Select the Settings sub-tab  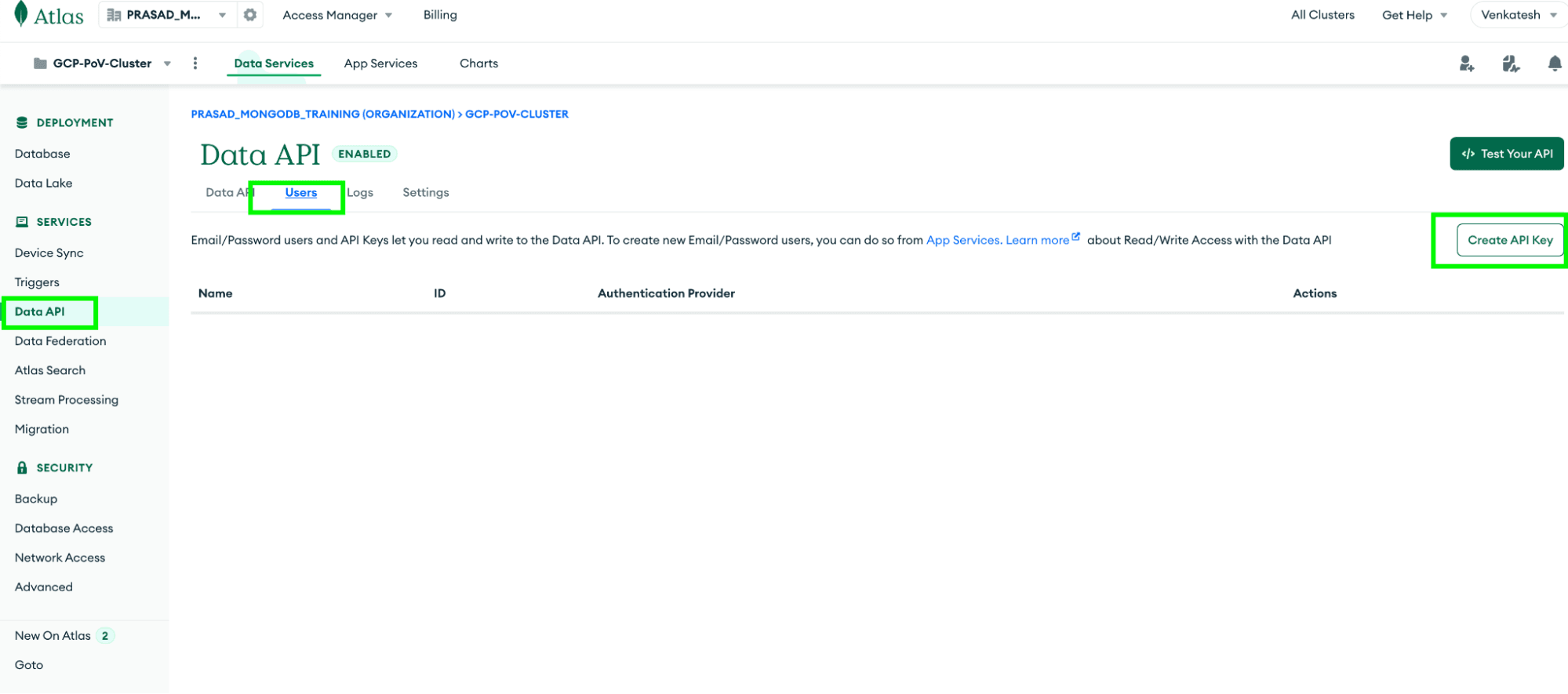(426, 192)
